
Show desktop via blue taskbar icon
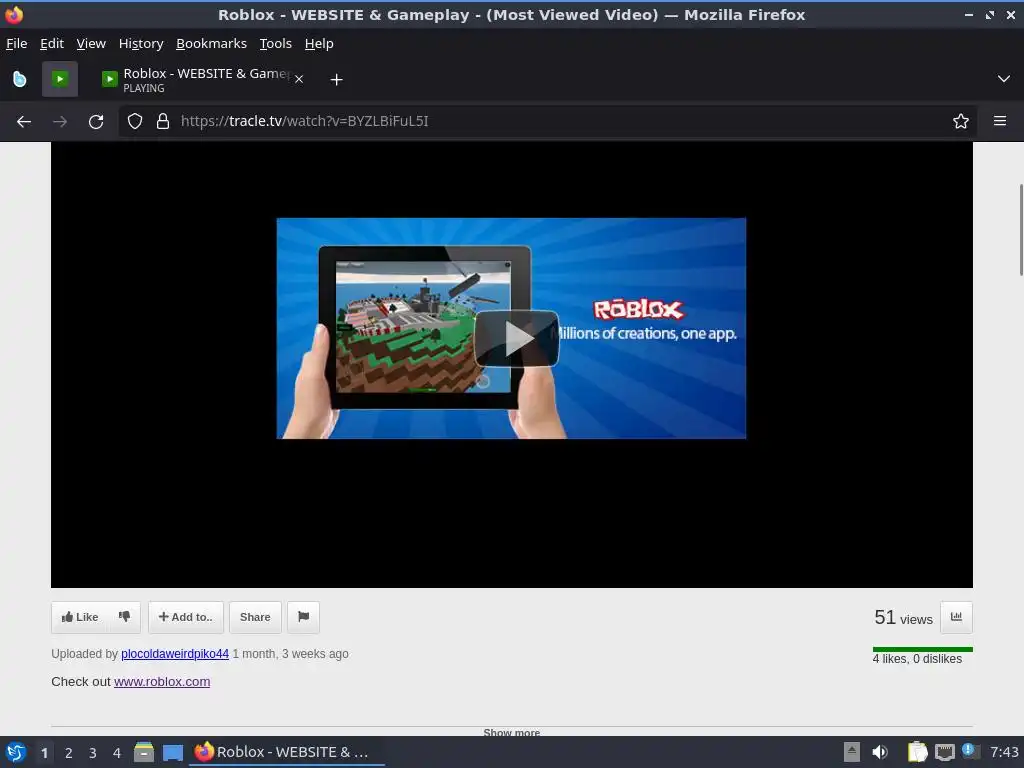tap(173, 753)
